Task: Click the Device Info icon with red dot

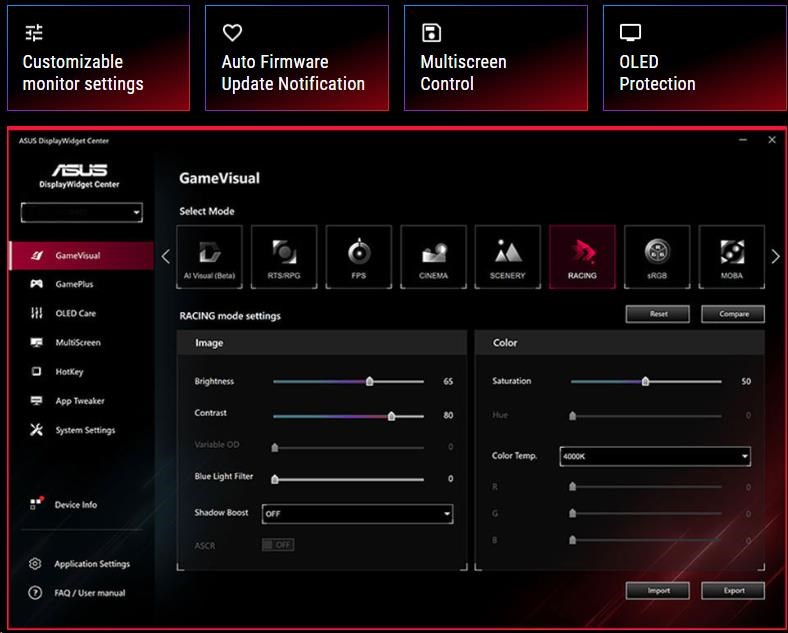Action: [x=37, y=502]
